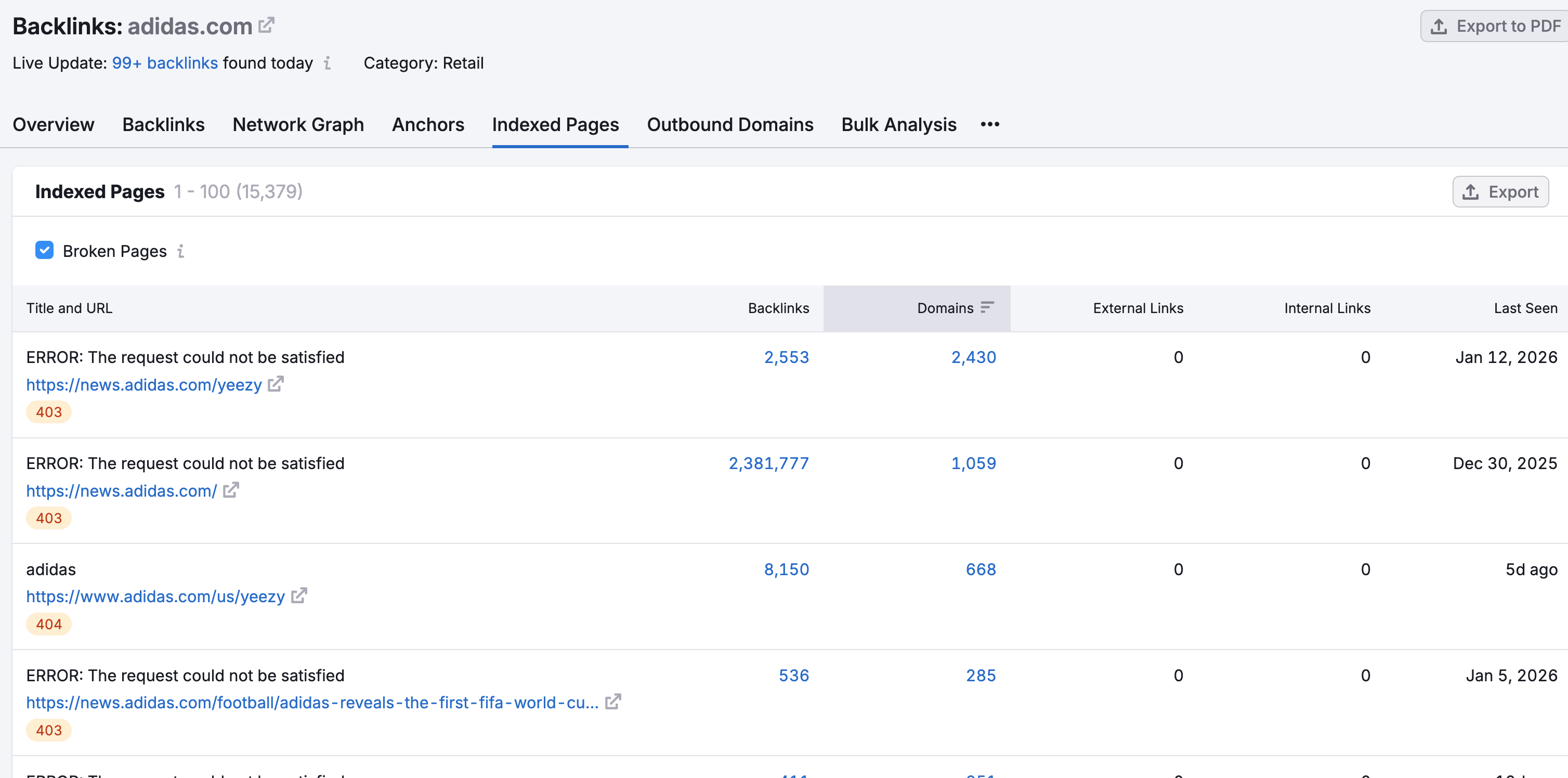This screenshot has height=778, width=1568.
Task: Click the external link icon beside adidas.com heading
Action: 266,25
